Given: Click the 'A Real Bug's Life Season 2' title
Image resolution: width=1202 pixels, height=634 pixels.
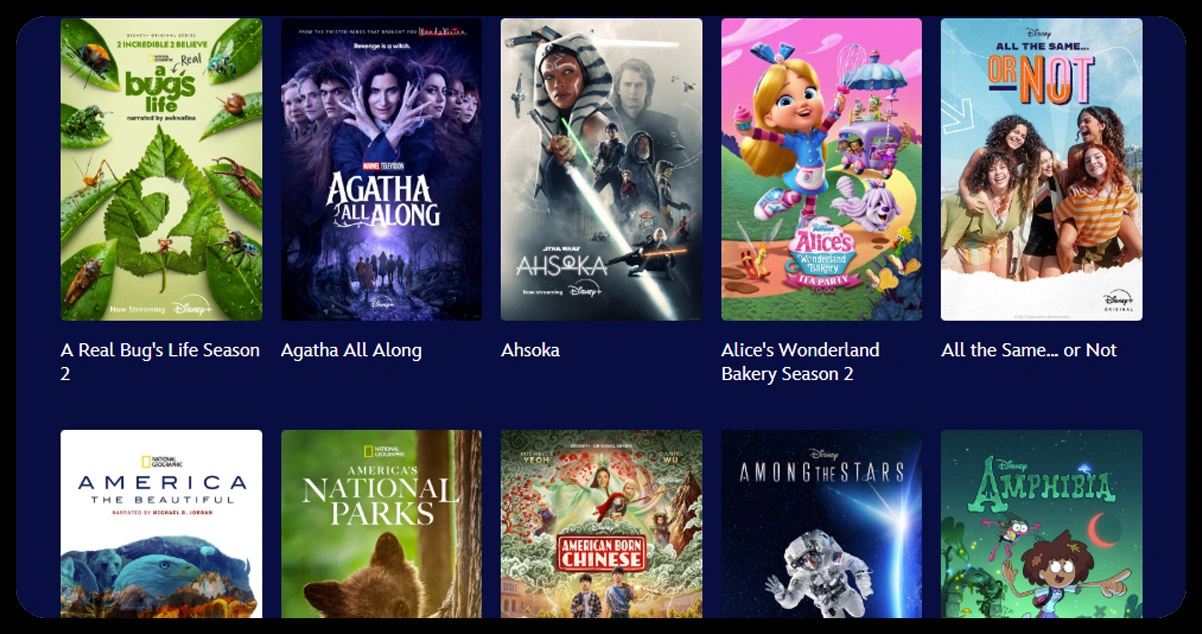Looking at the screenshot, I should click(160, 362).
